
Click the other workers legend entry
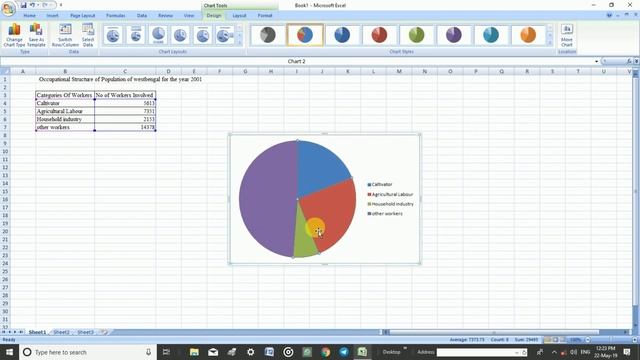tap(385, 213)
